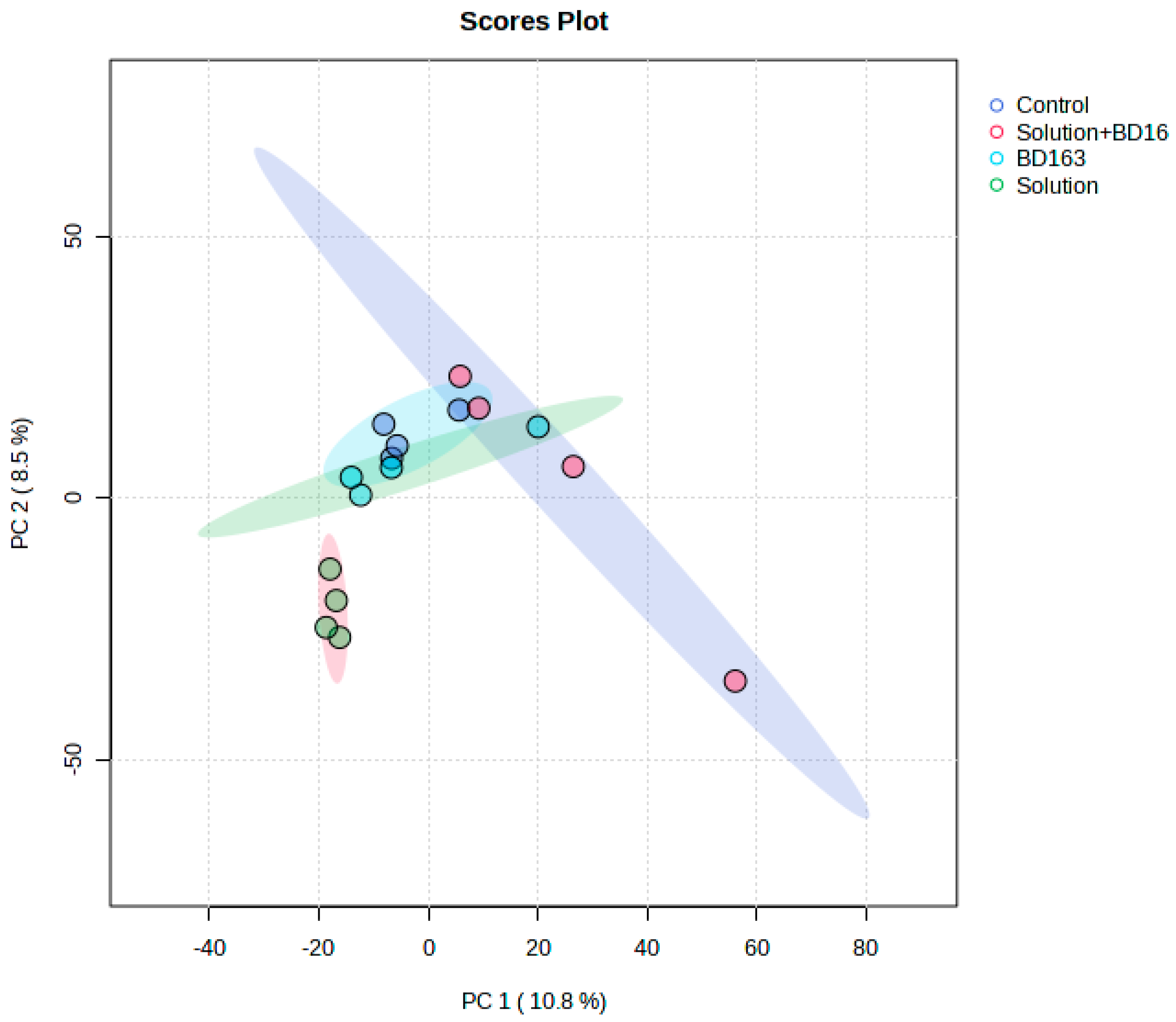Click the blue Control legend marker
The height and width of the screenshot is (1022, 1176).
996,106
